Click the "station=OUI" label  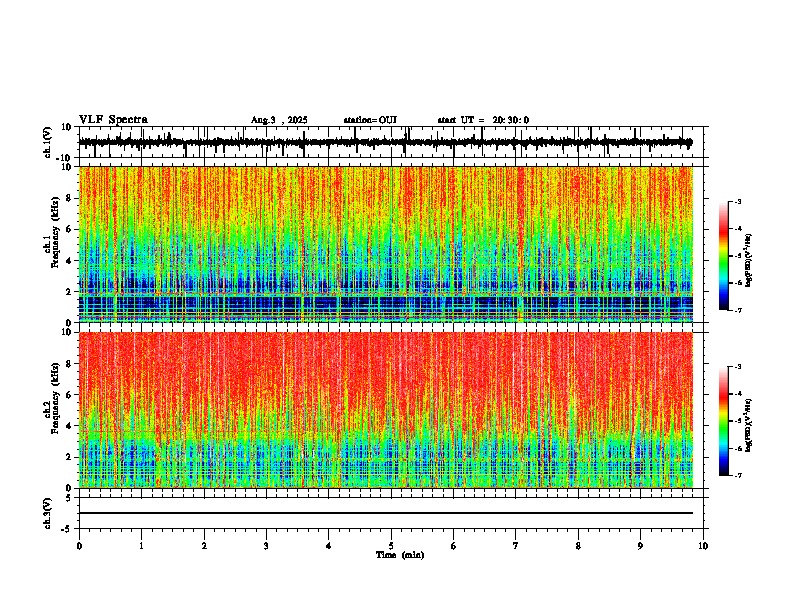370,120
